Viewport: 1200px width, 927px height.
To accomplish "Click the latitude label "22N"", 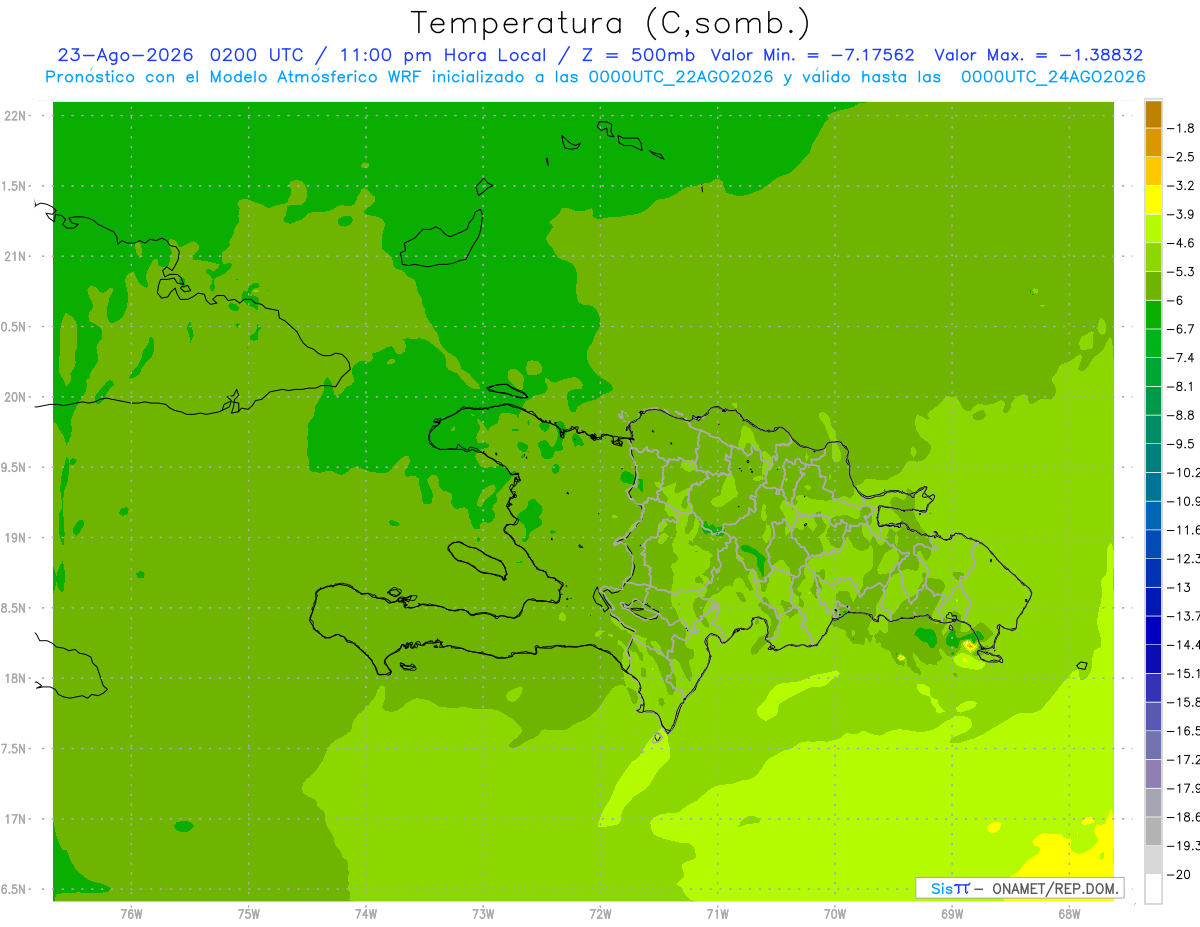I will pyautogui.click(x=15, y=116).
